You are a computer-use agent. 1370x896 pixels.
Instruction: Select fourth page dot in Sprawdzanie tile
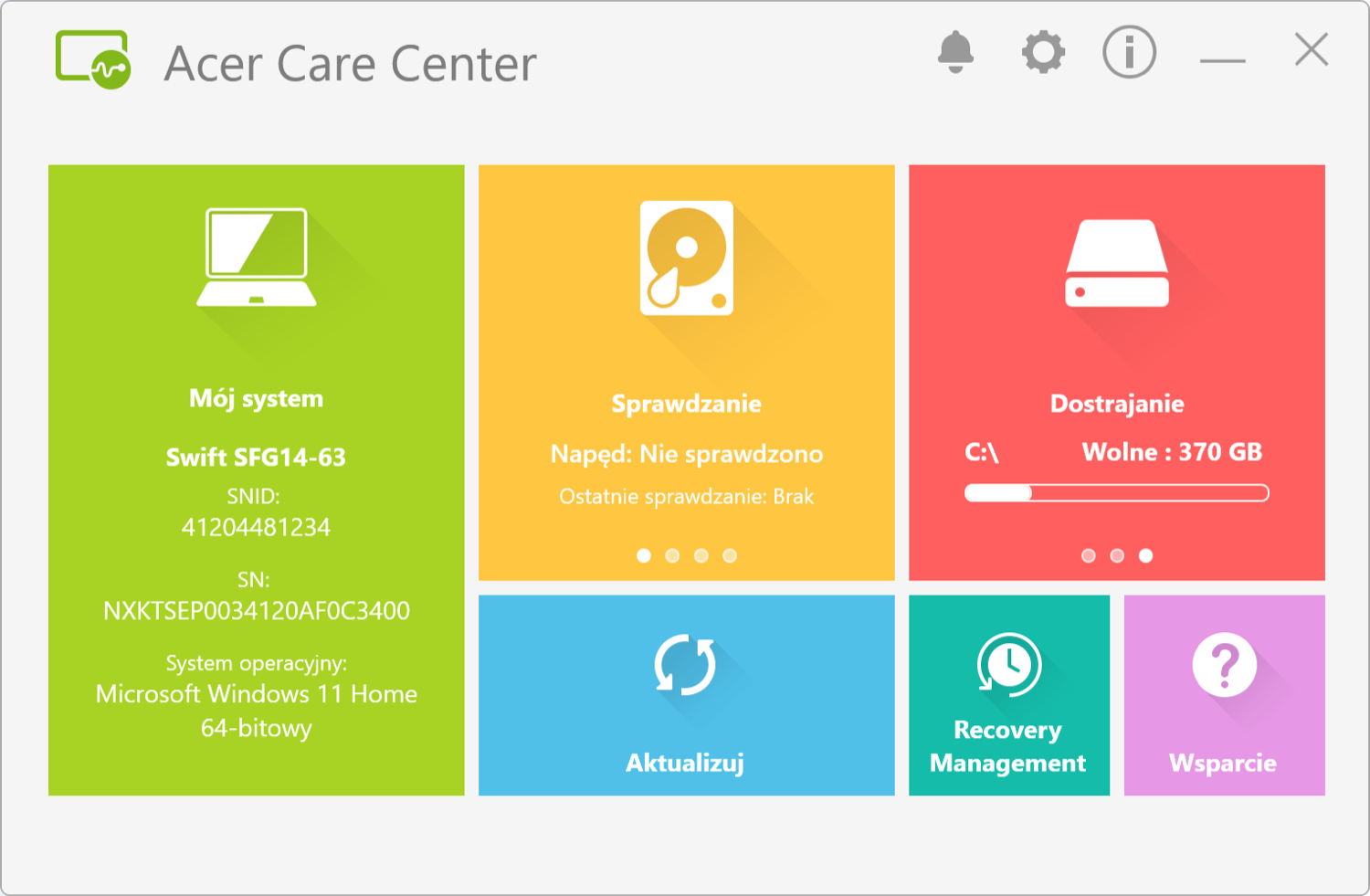(730, 555)
